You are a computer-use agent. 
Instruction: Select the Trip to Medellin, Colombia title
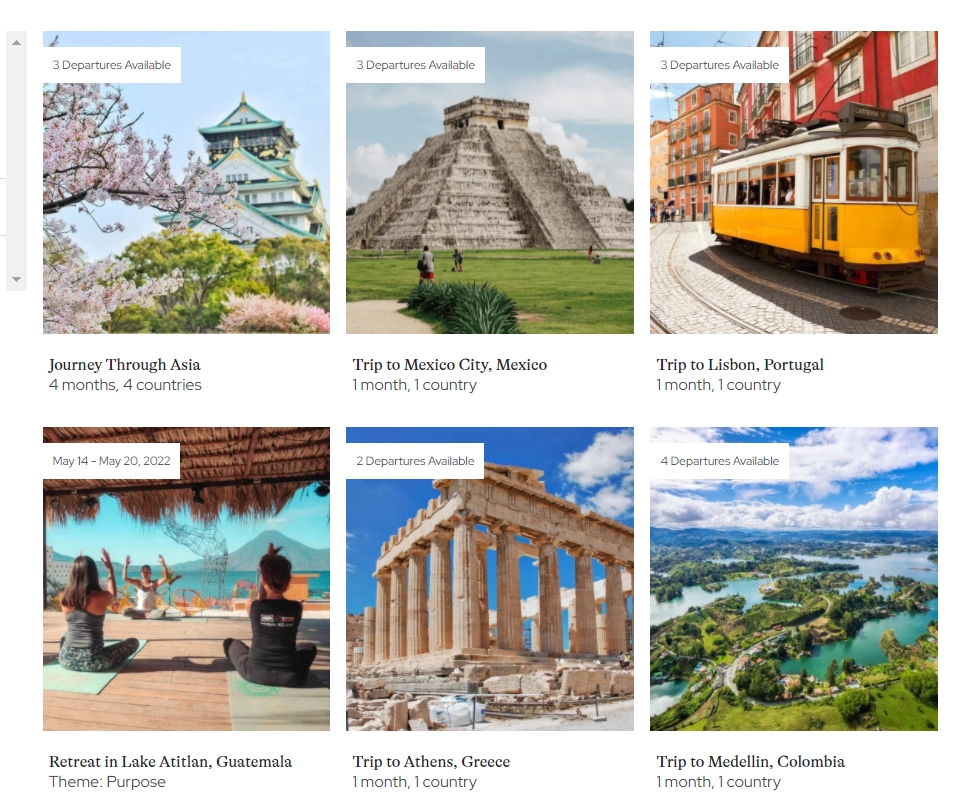751,762
